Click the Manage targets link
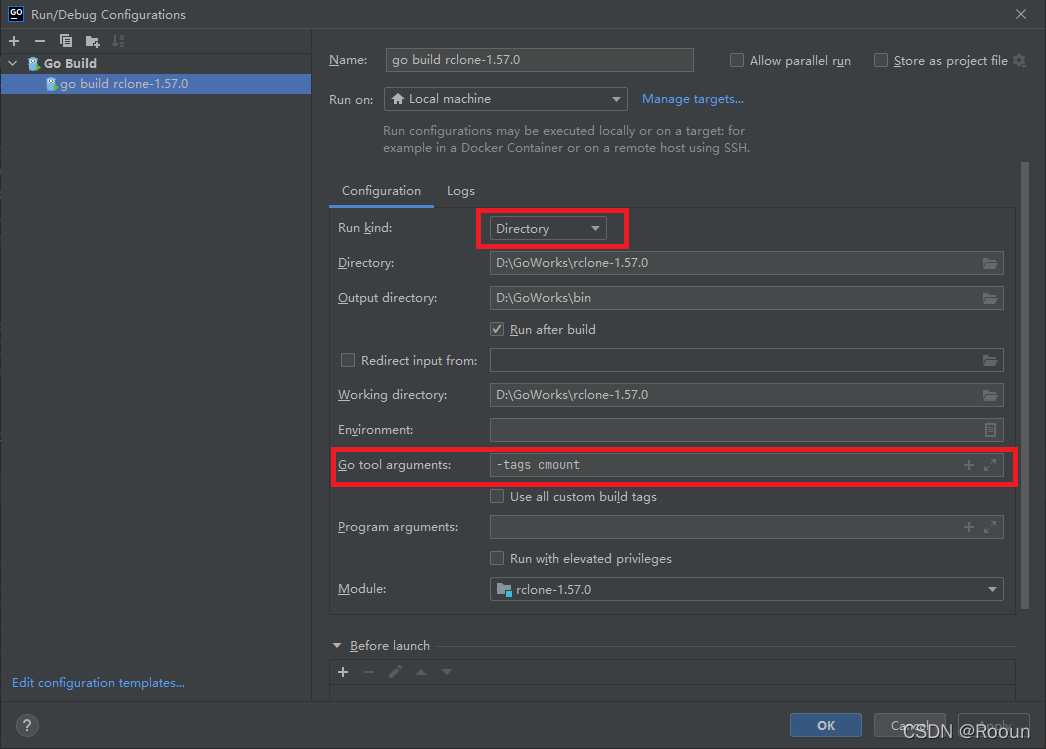 692,99
